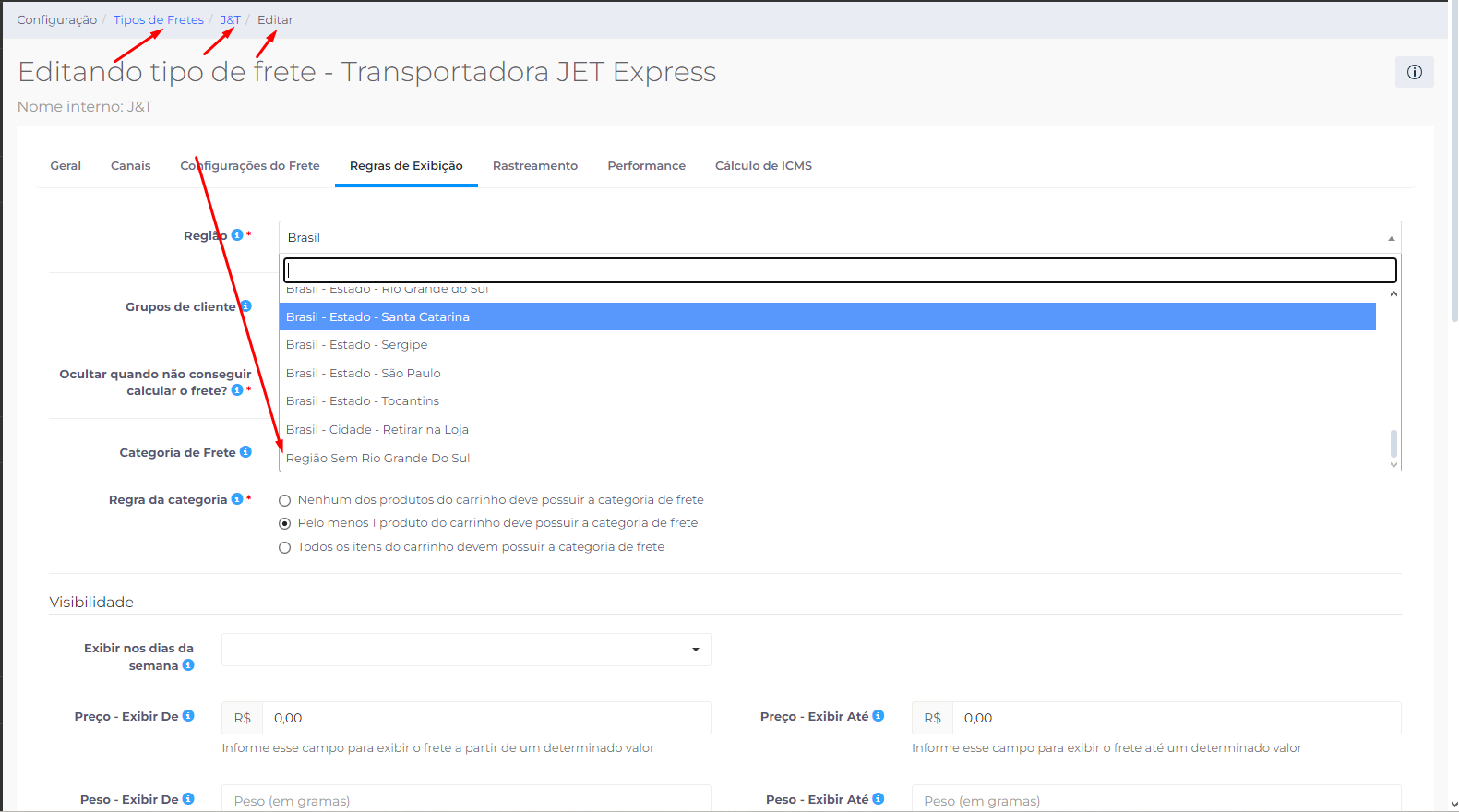Click the Configuração breadcrumb item

(x=57, y=19)
